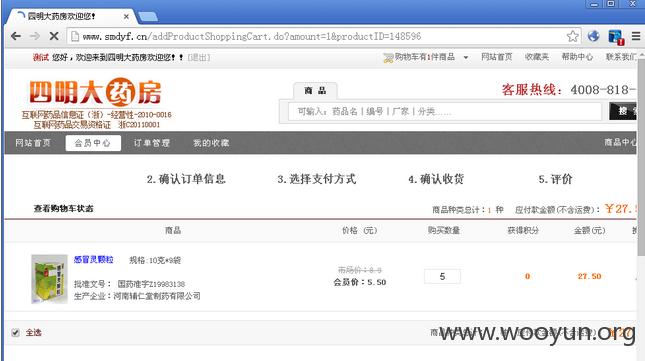Click the purchase quantity field showing 5
Viewport: 645px width, 361px height.
click(x=442, y=276)
